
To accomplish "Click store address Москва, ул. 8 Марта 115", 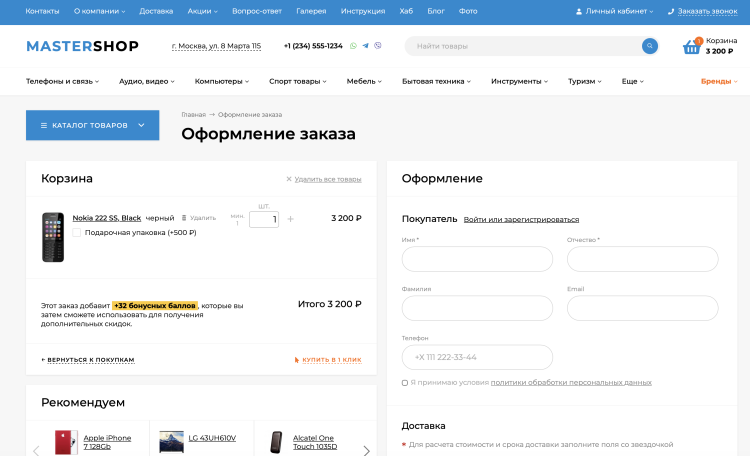I will 216,46.
